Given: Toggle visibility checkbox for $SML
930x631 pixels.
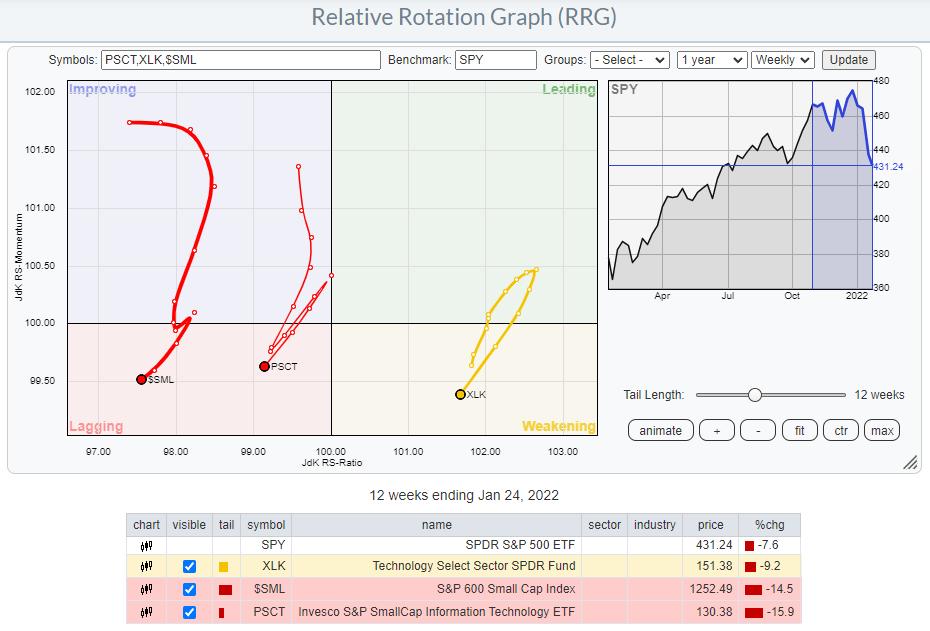Looking at the screenshot, I should tap(189, 589).
